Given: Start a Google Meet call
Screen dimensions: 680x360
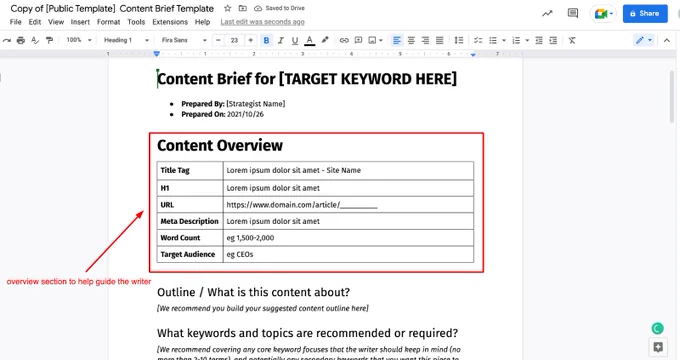Looking at the screenshot, I should tap(603, 14).
